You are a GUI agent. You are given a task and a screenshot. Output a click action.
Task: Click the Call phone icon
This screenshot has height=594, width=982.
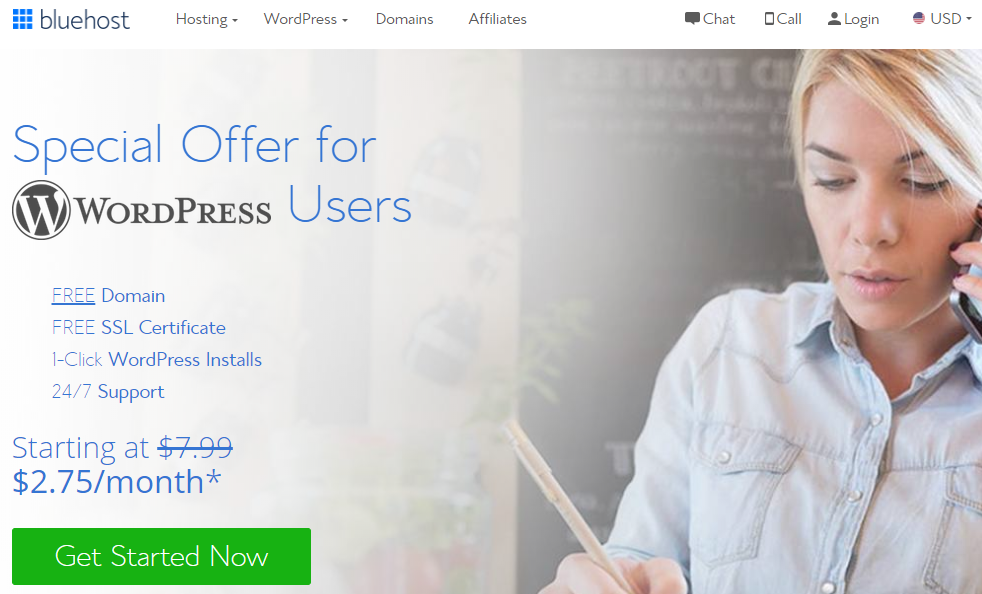click(x=769, y=19)
